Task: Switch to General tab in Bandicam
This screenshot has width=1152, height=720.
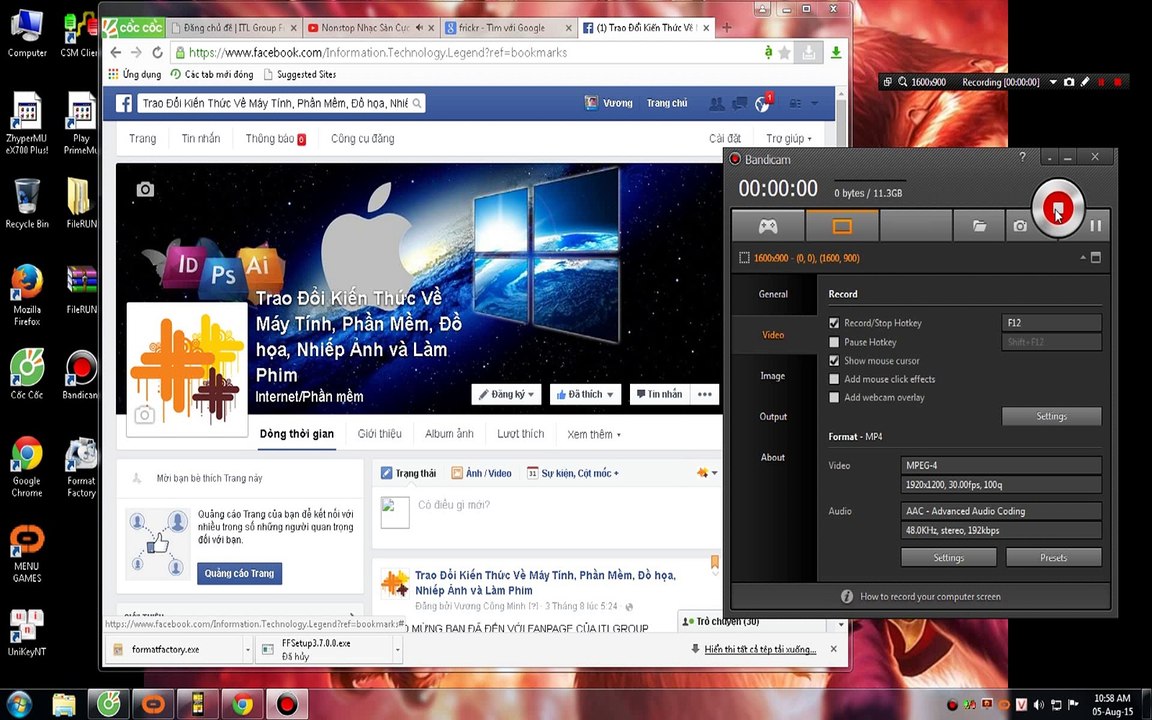Action: click(x=773, y=294)
